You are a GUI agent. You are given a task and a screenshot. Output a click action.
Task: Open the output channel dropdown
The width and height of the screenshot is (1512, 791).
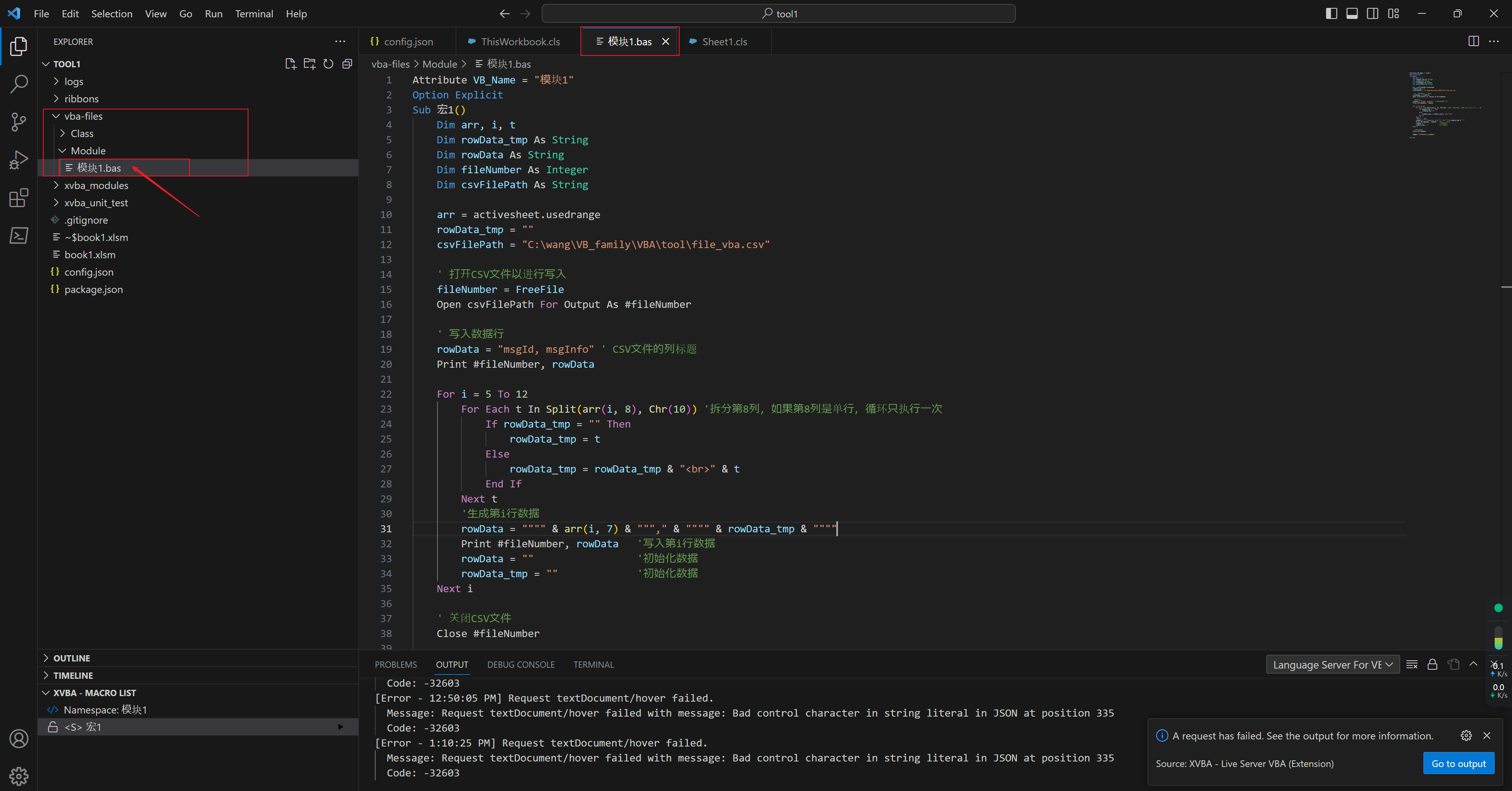(1332, 664)
